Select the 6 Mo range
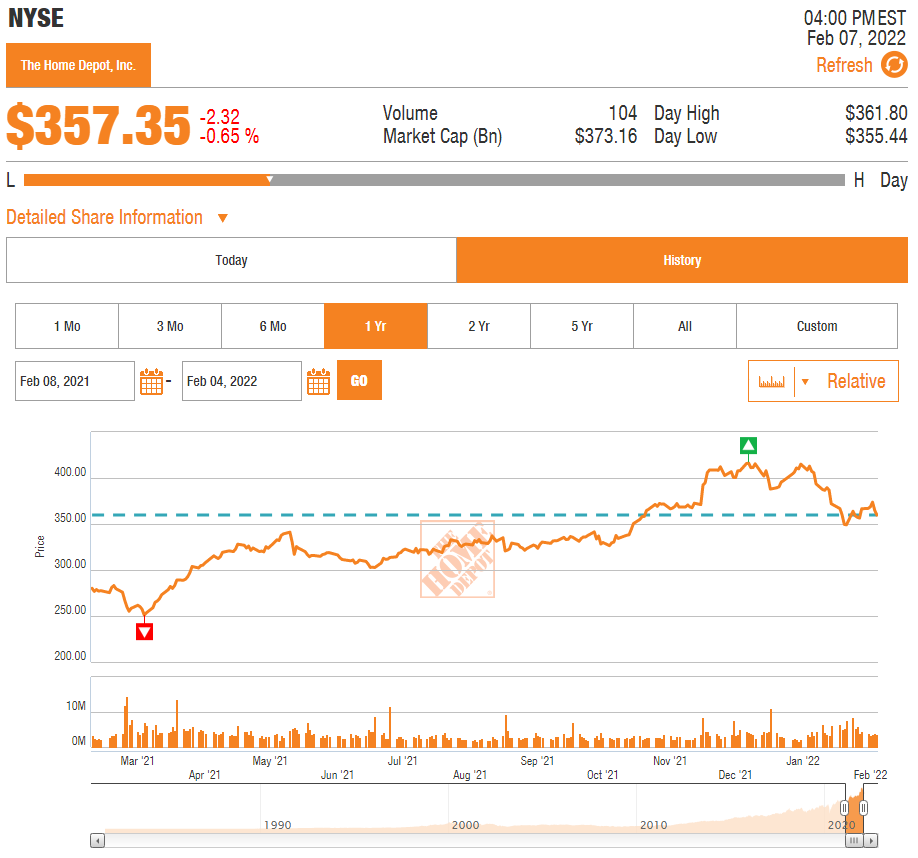918x858 pixels. click(273, 326)
